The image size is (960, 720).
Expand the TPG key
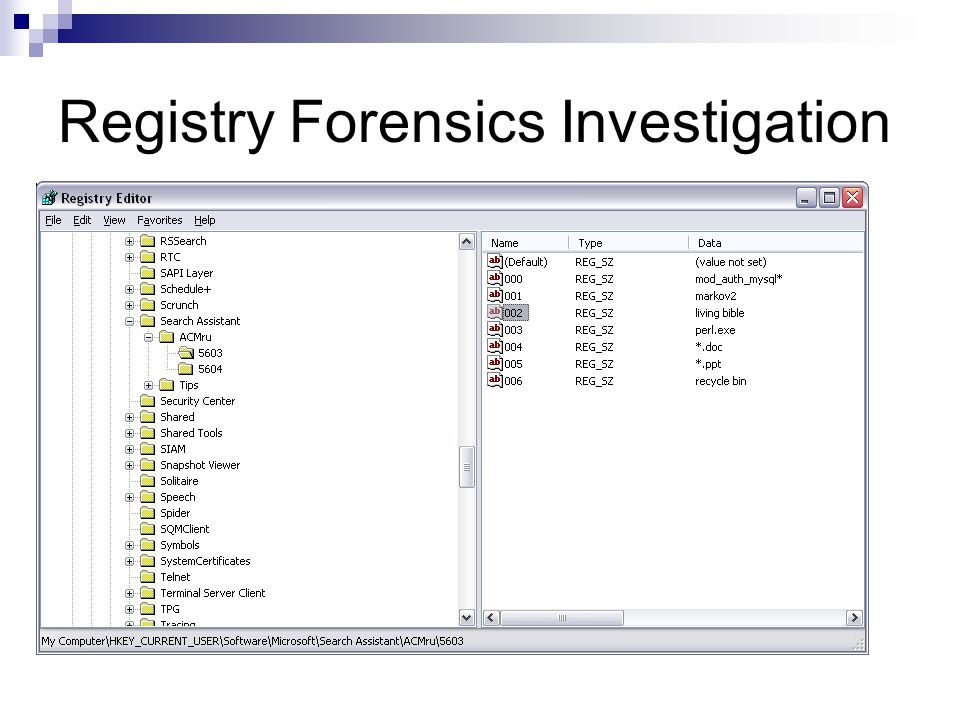point(129,609)
